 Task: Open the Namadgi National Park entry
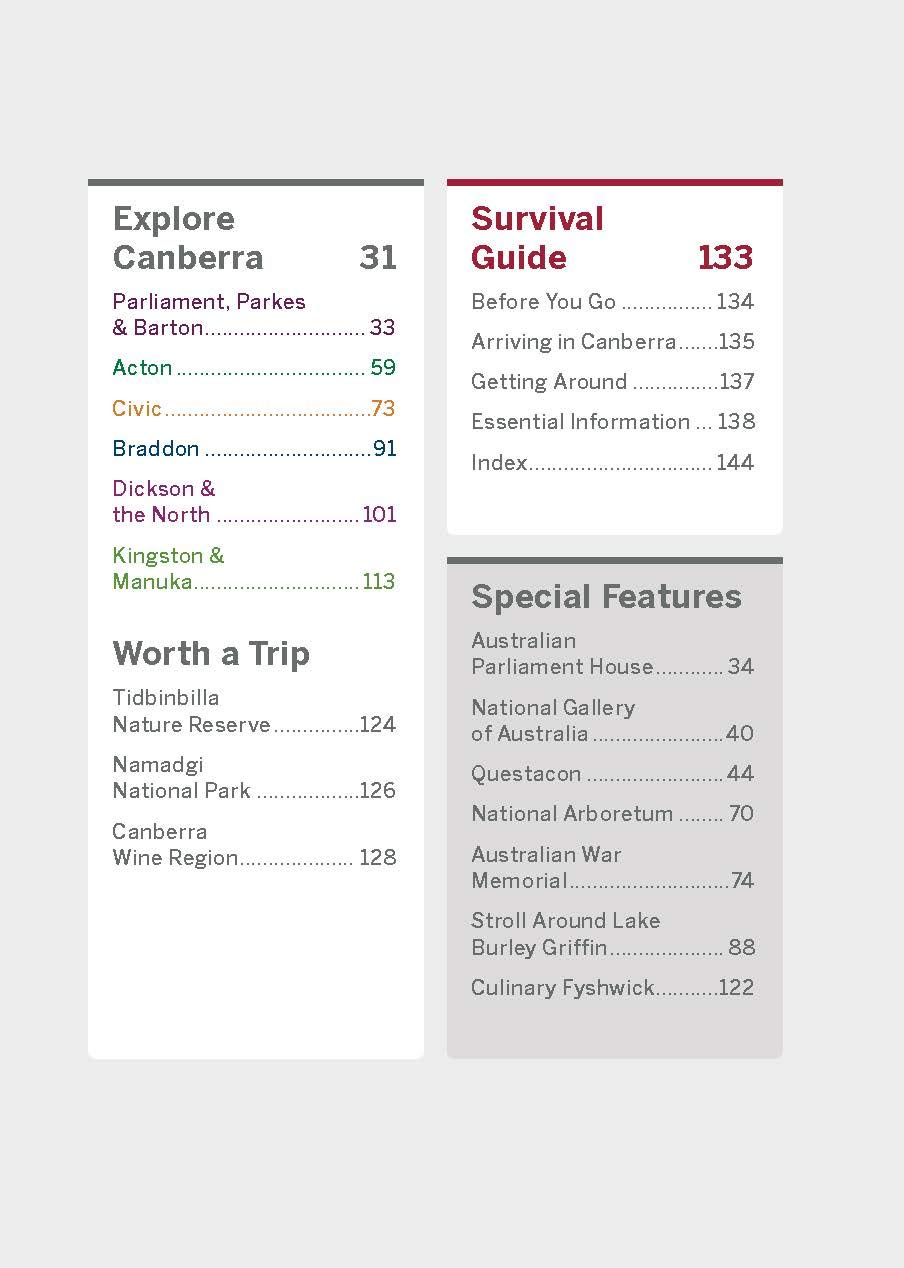(254, 778)
